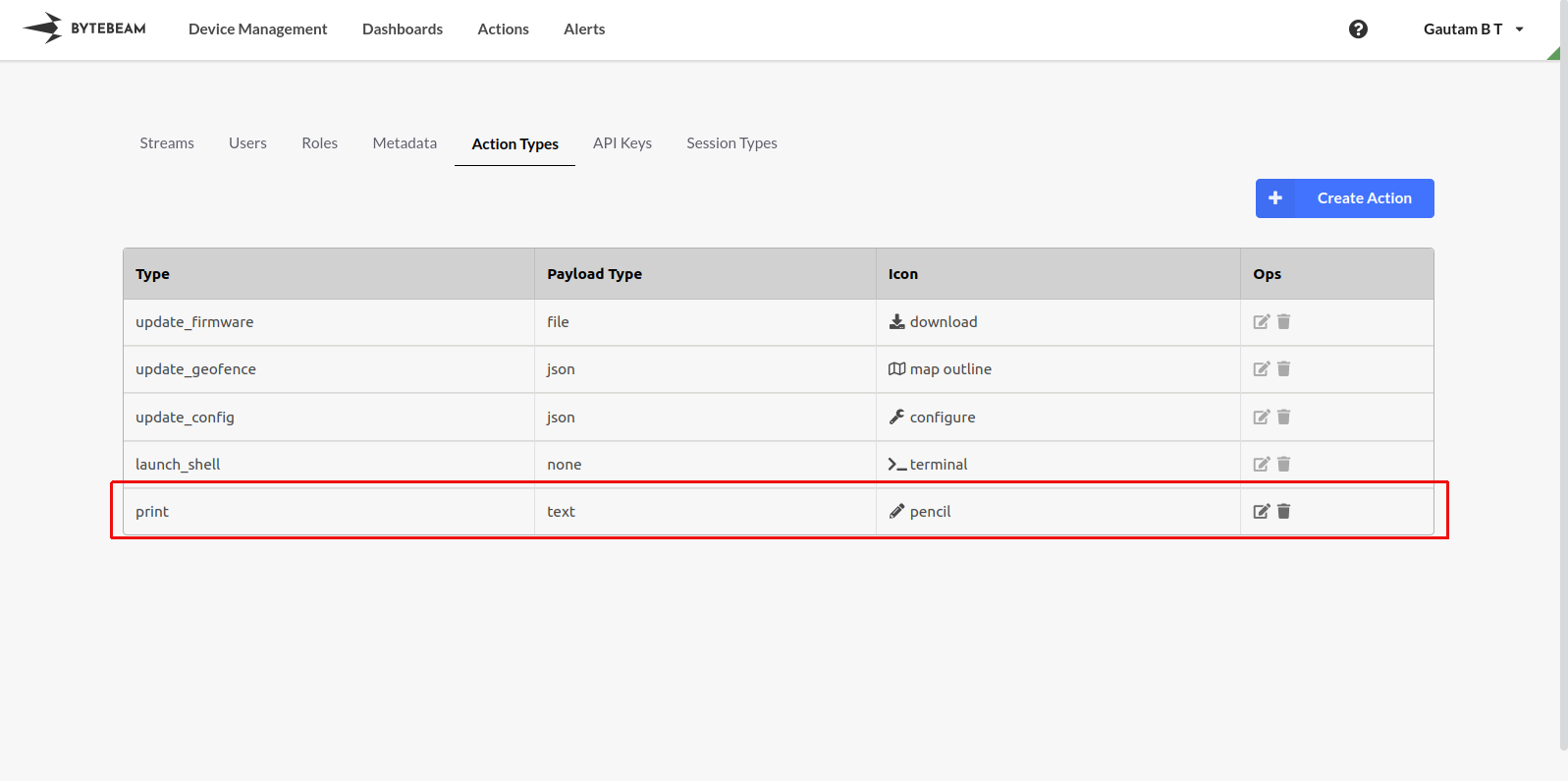
Task: Open the help question mark icon
Action: (x=1358, y=29)
